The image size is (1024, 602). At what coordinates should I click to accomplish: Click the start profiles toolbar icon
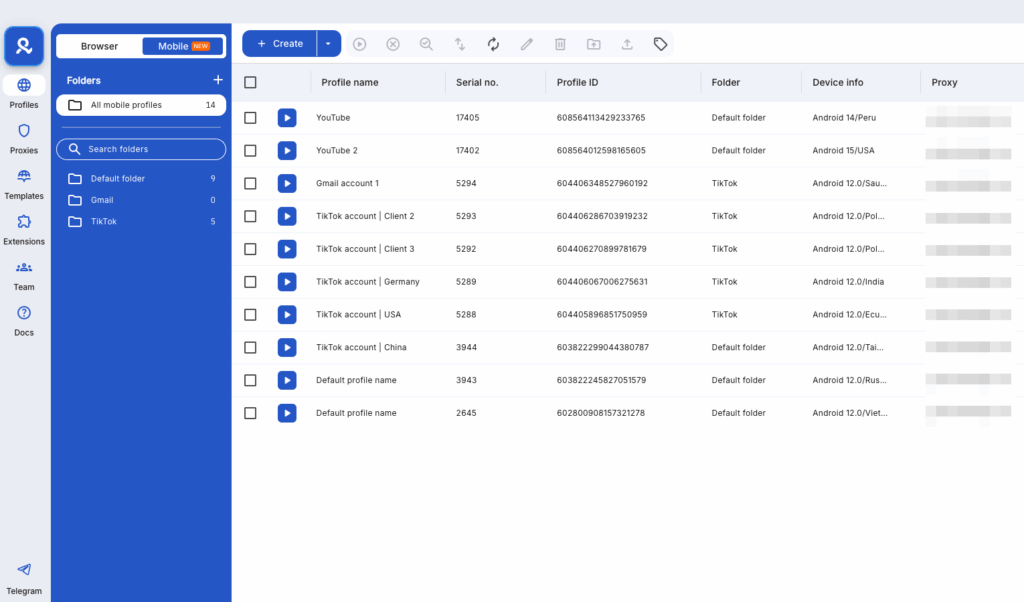click(x=359, y=44)
